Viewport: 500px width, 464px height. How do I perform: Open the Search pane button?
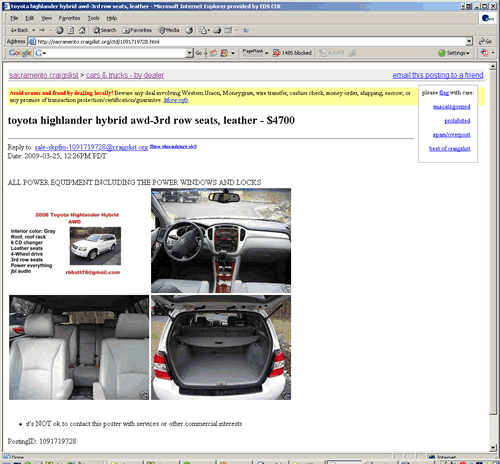105,30
